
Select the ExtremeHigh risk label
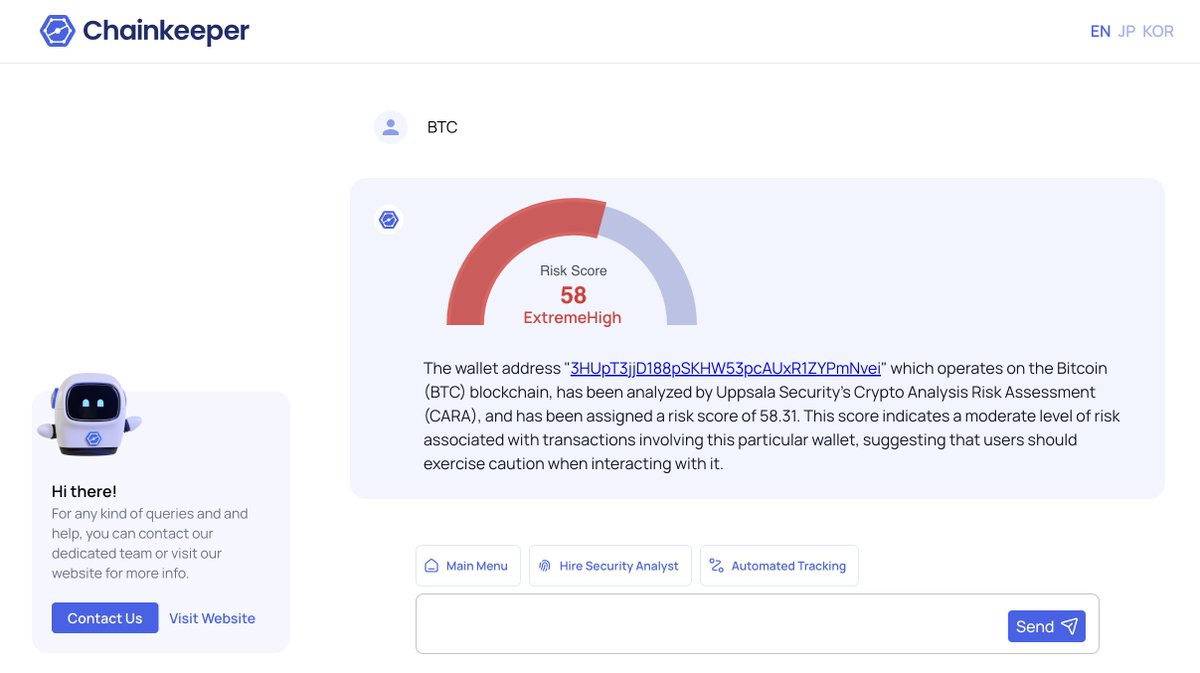coord(572,318)
